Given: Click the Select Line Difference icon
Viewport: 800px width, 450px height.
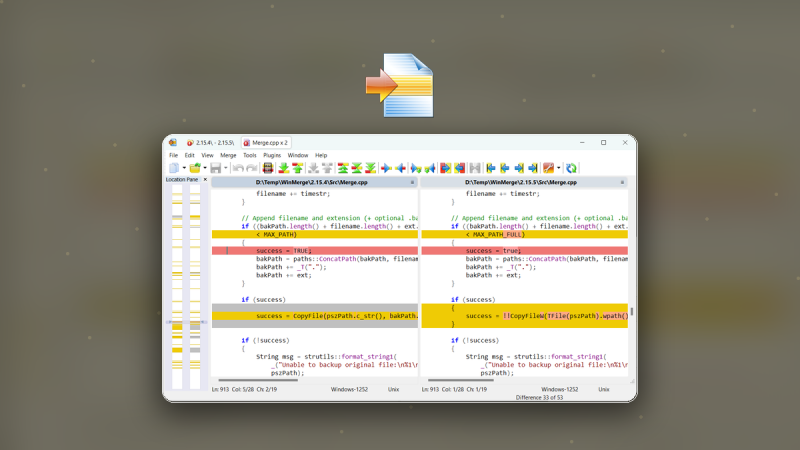Looking at the screenshot, I should [x=267, y=168].
